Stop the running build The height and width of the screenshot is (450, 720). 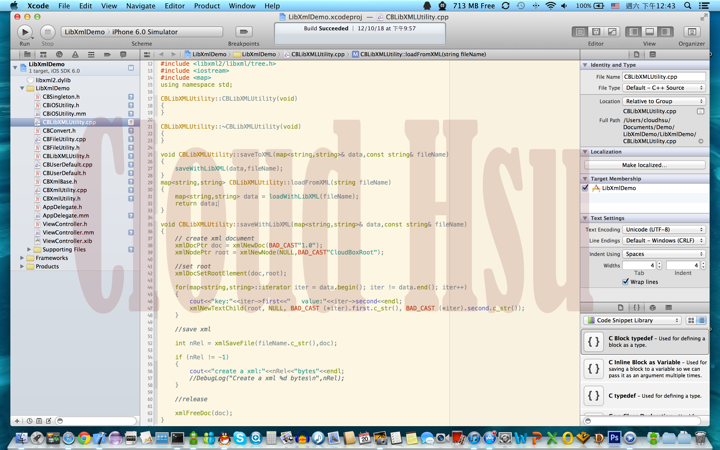click(48, 32)
